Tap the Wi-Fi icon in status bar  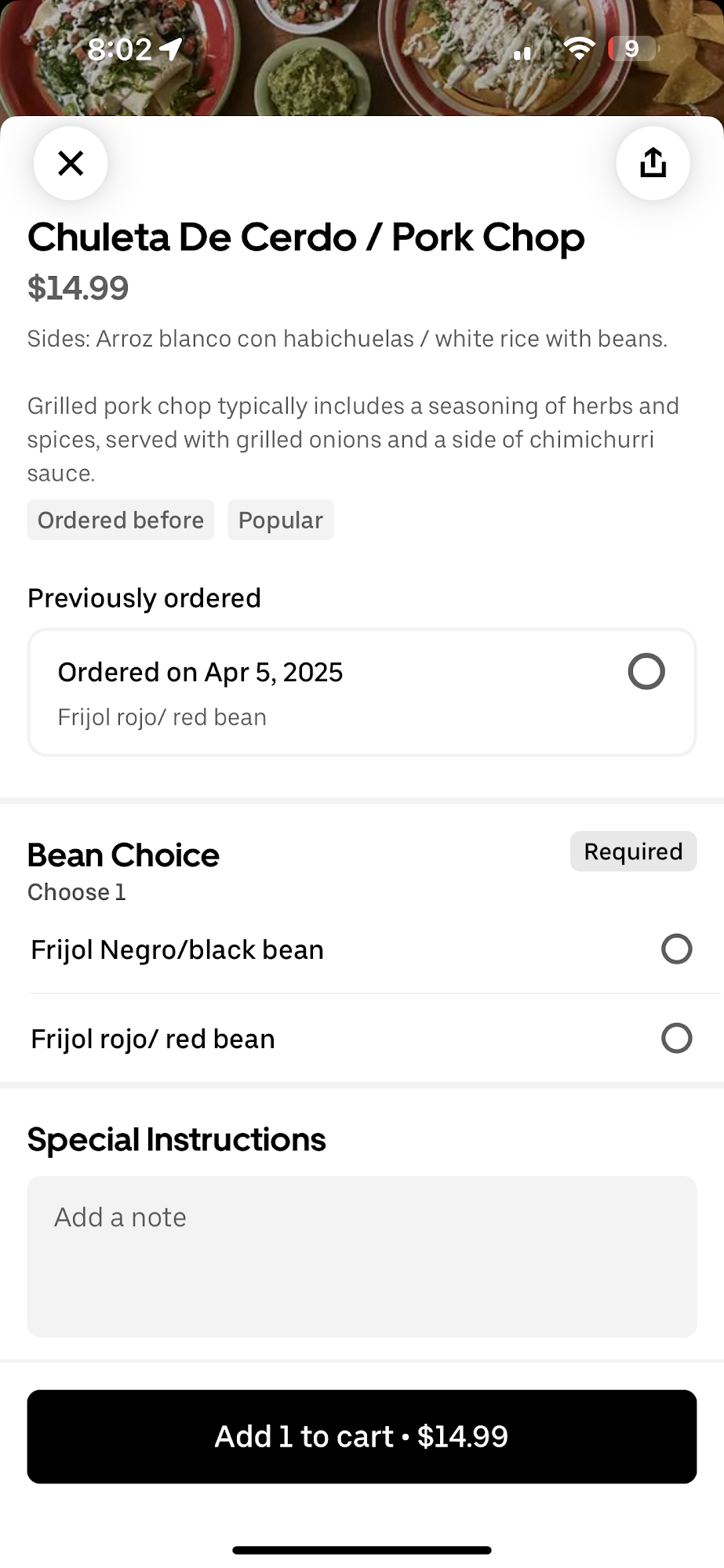[579, 49]
